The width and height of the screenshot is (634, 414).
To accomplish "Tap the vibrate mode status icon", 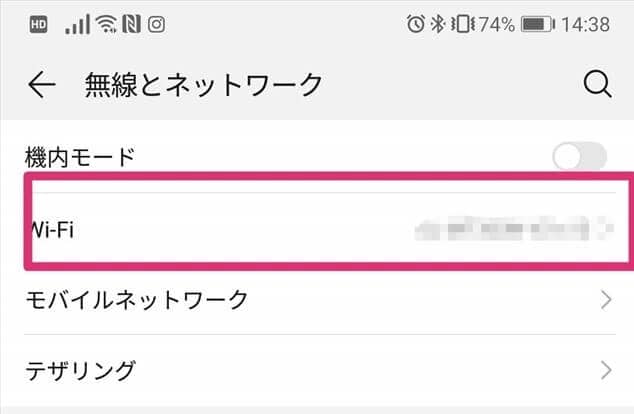I will (x=459, y=24).
